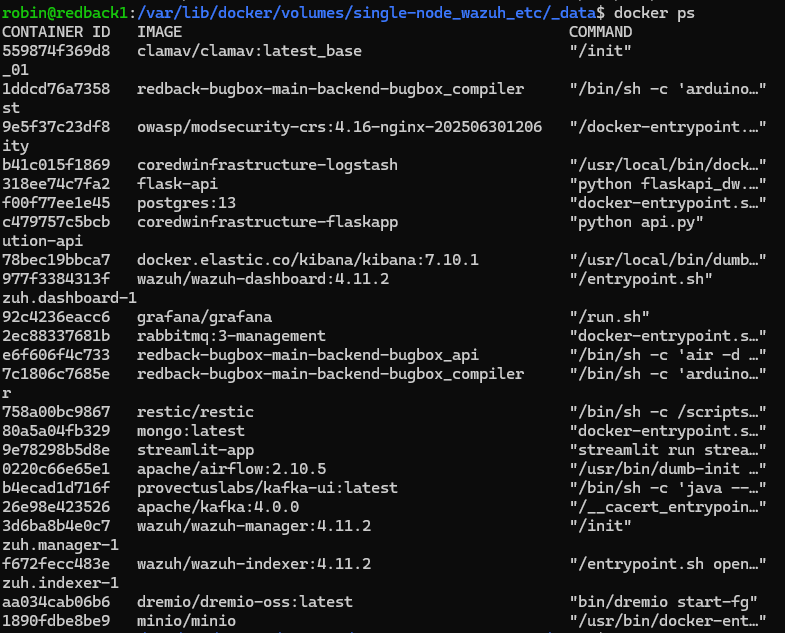Viewport: 785px width, 633px height.
Task: Select the streamlit-app image name
Action: click(x=196, y=451)
